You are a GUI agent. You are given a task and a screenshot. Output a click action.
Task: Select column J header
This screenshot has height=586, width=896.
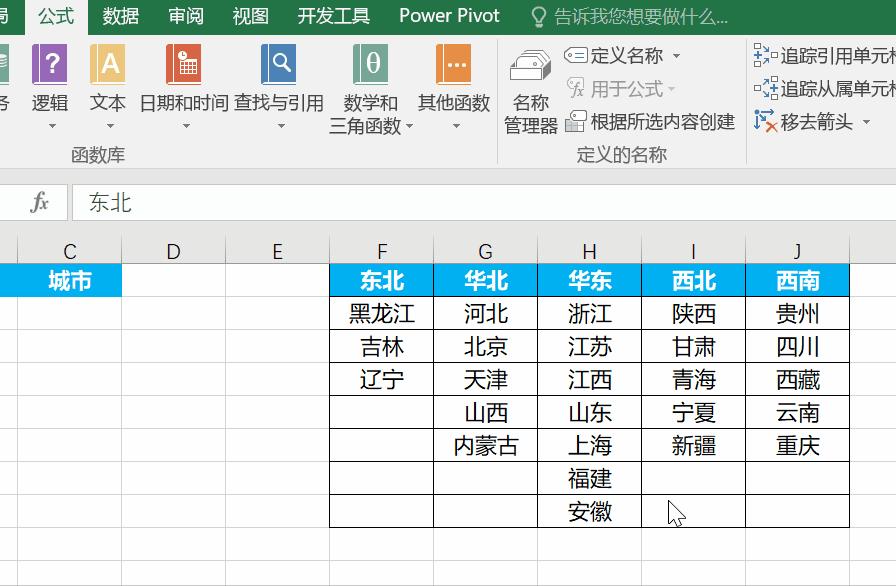click(798, 251)
